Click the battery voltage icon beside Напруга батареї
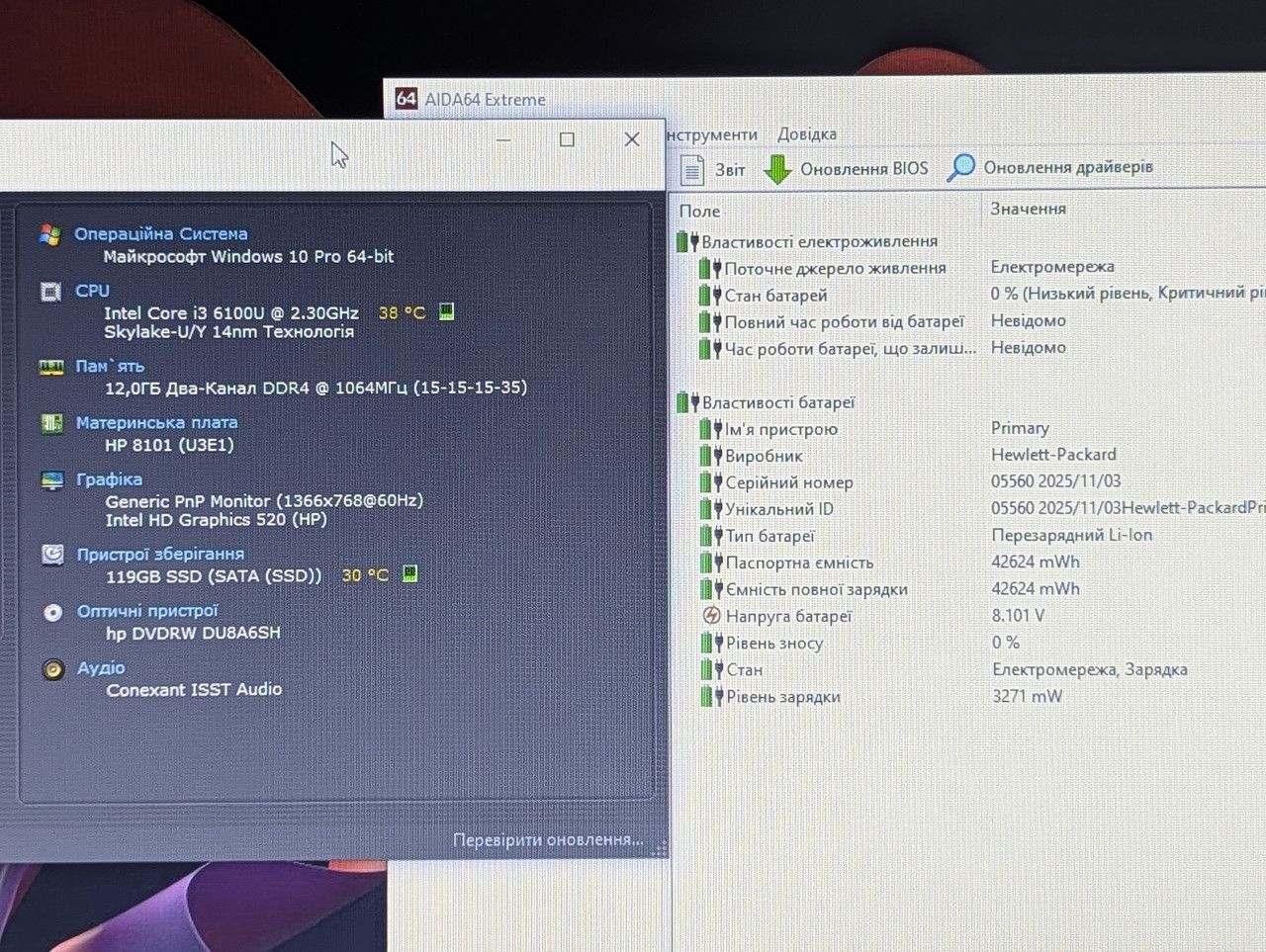The width and height of the screenshot is (1266, 952). click(x=711, y=616)
